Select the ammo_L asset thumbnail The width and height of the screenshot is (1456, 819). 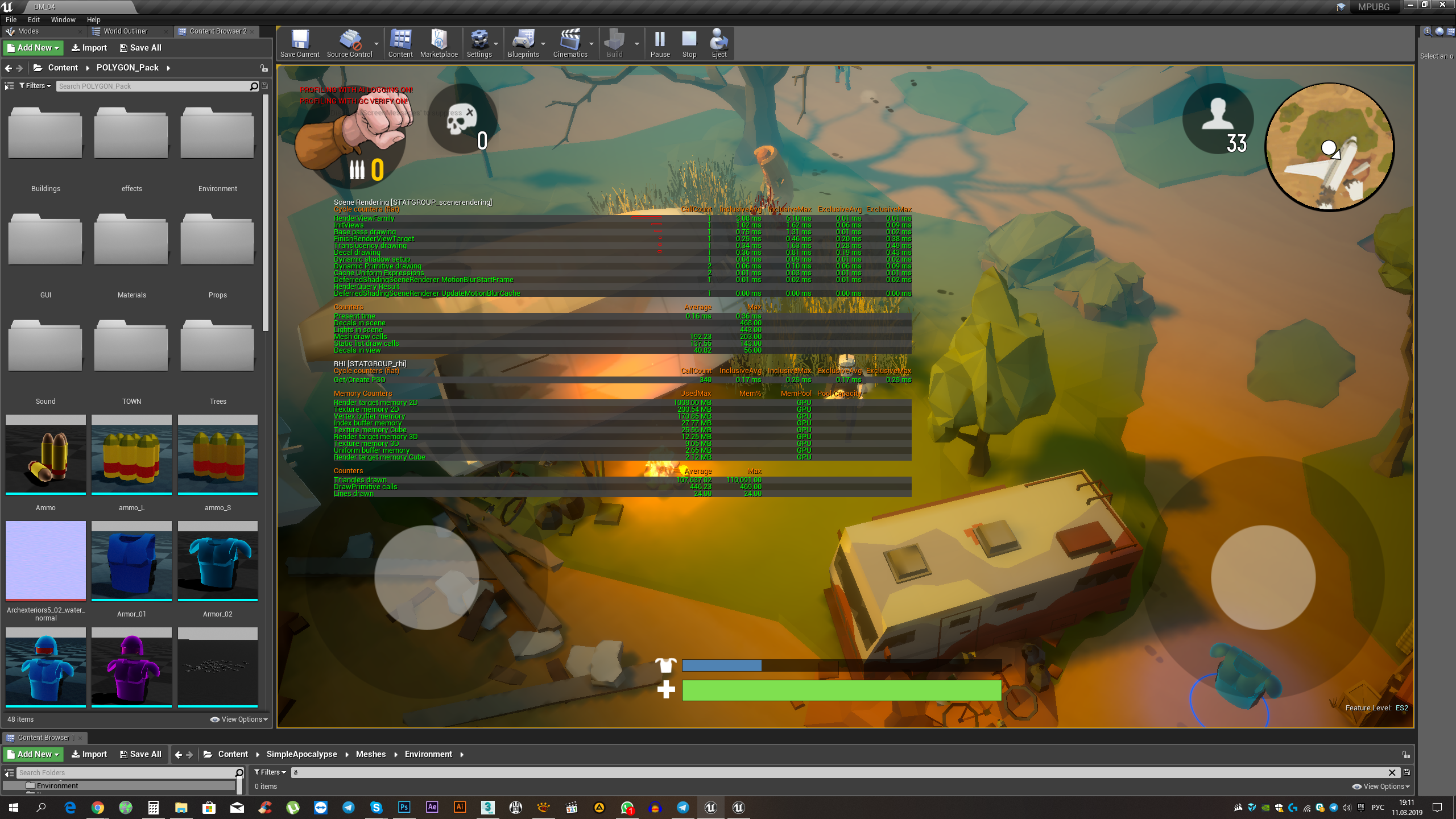pyautogui.click(x=131, y=454)
